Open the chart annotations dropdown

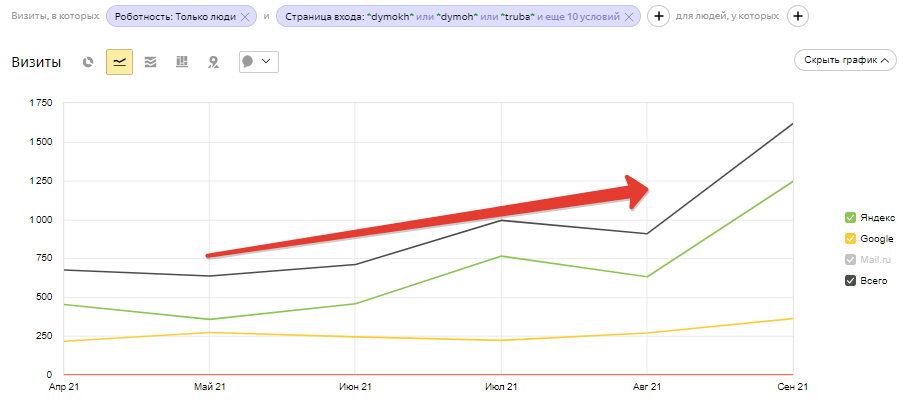[x=258, y=62]
